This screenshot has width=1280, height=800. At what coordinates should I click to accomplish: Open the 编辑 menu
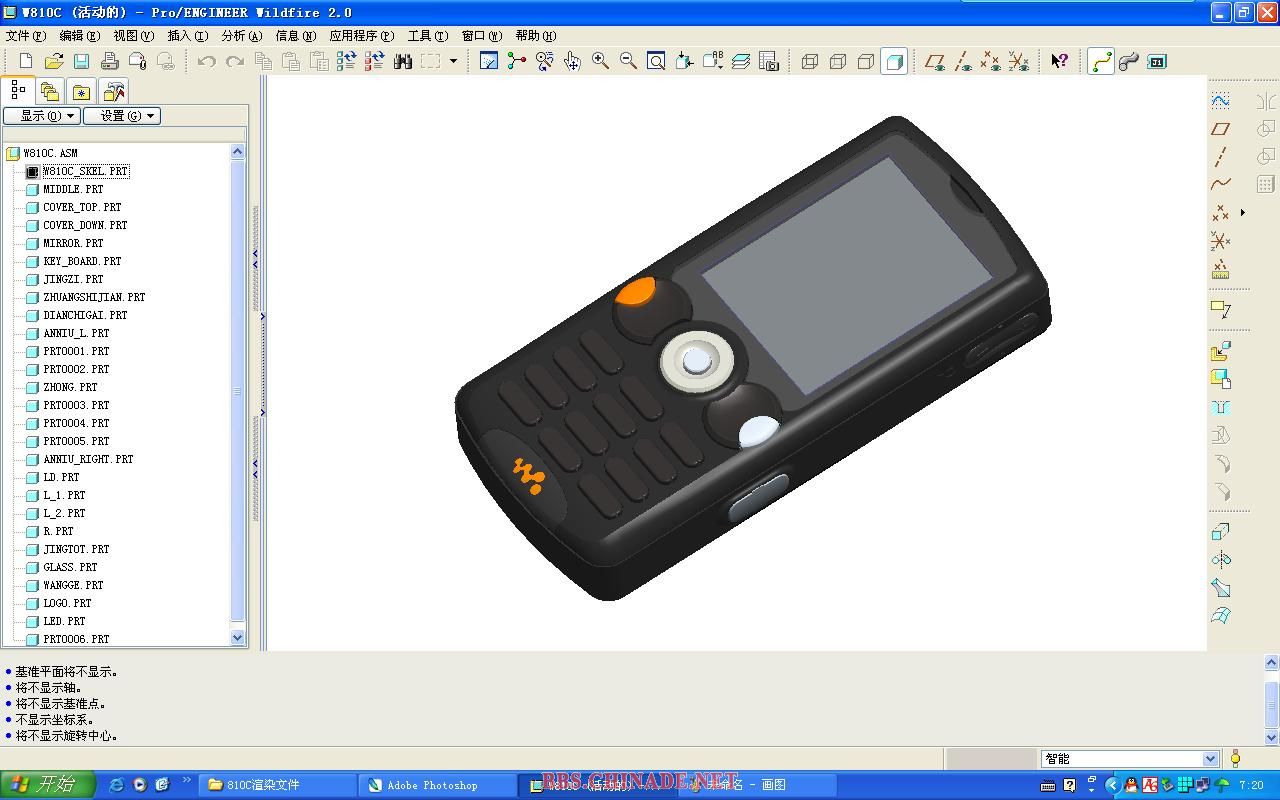78,36
